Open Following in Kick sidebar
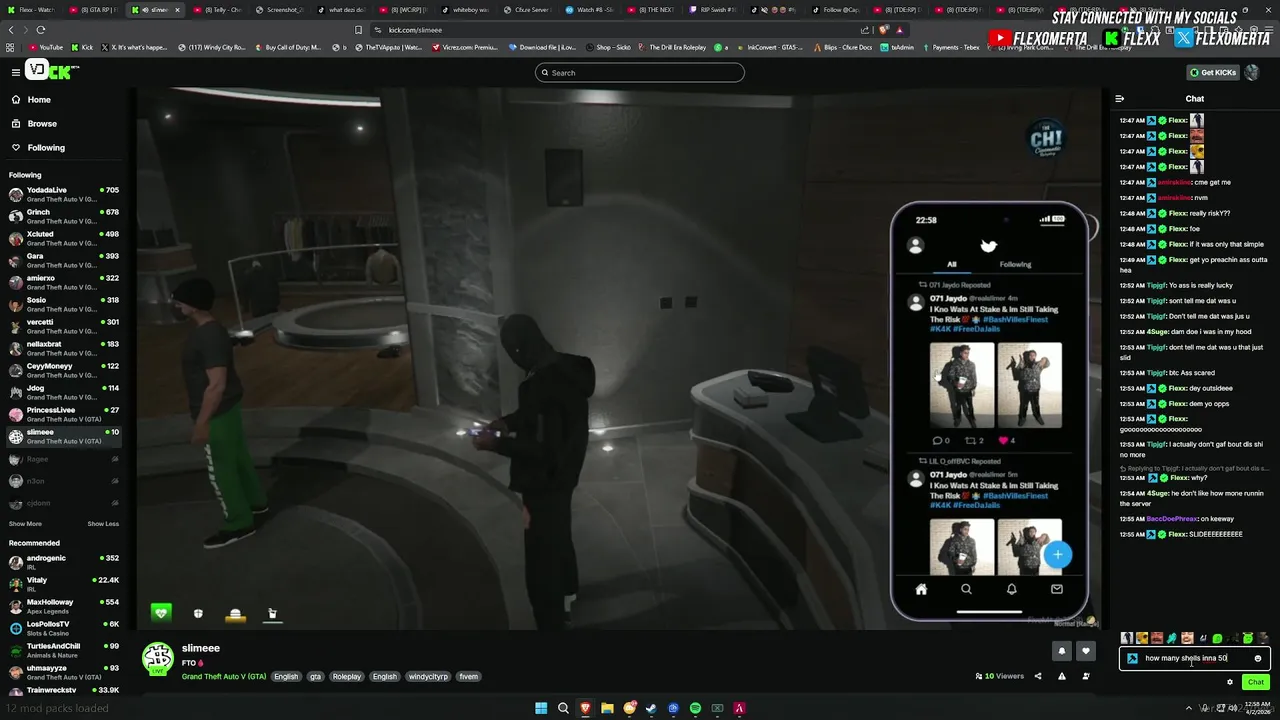This screenshot has height=720, width=1280. [46, 147]
